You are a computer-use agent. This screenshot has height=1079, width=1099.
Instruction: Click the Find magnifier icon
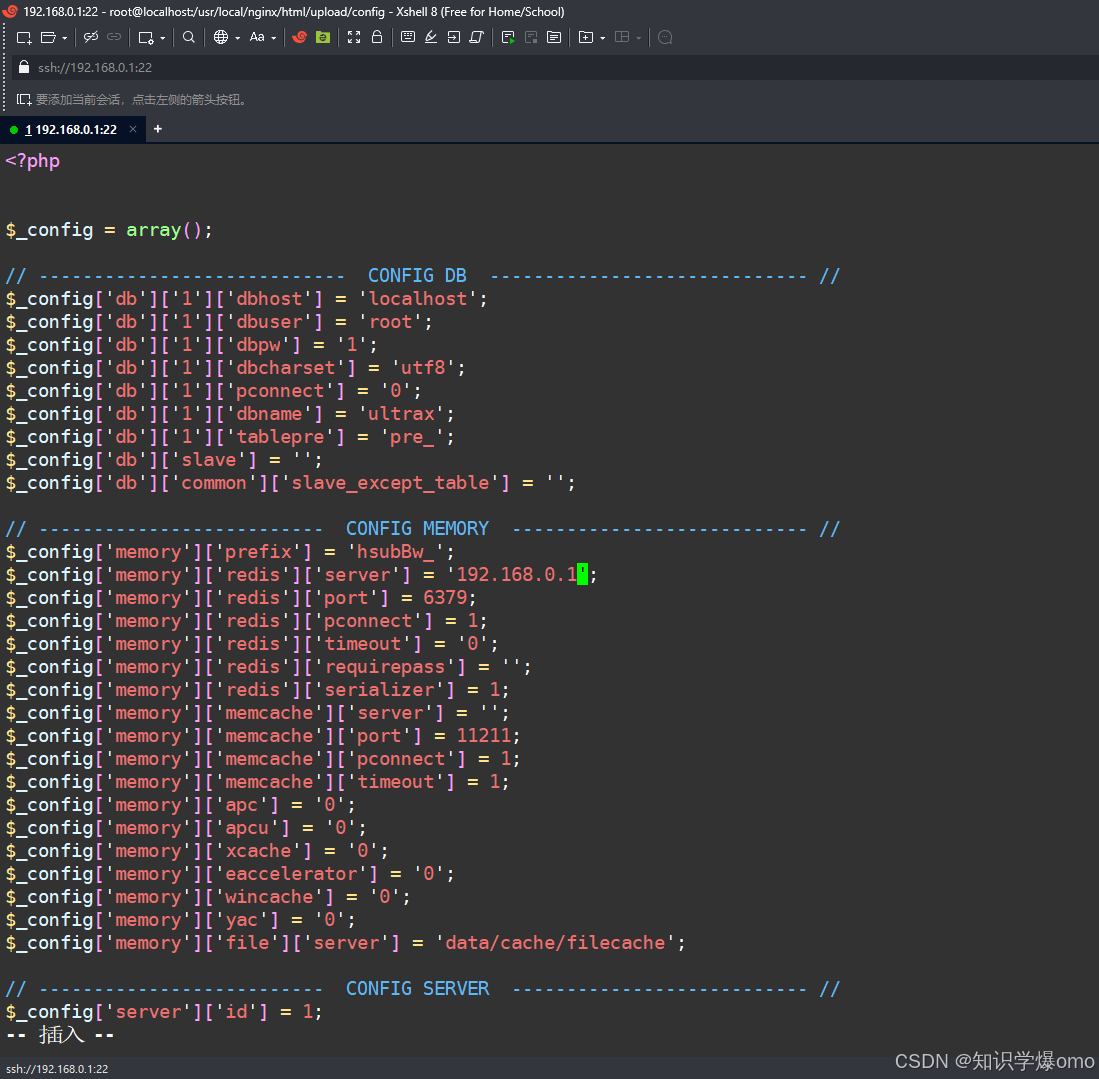pos(189,38)
